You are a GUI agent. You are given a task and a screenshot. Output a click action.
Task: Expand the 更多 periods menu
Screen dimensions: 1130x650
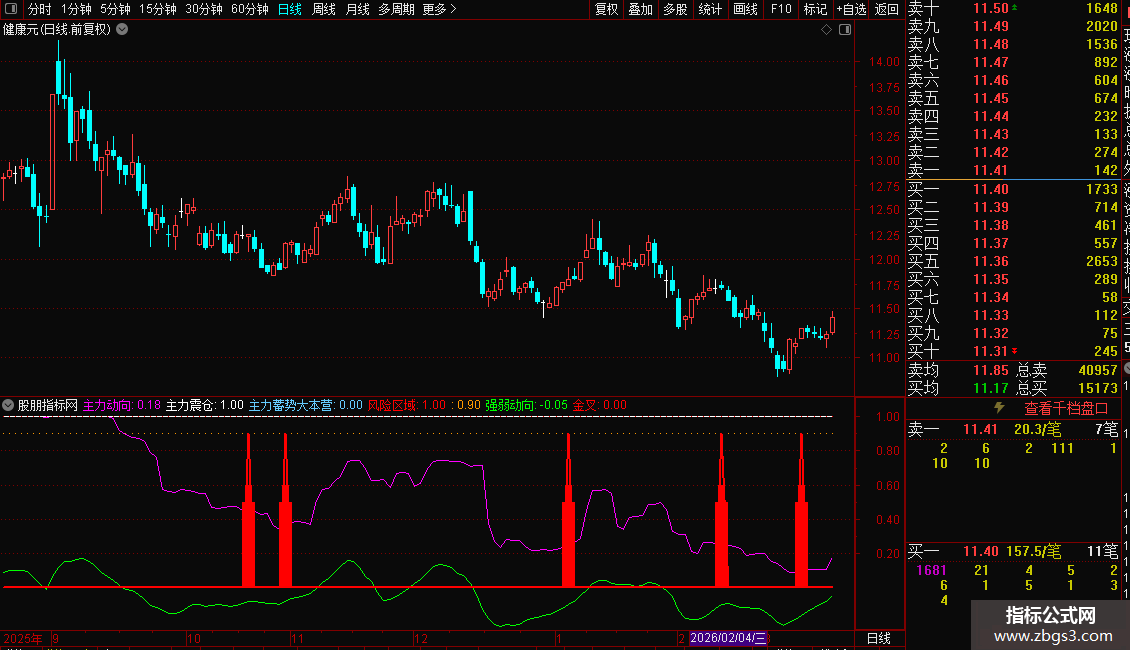[x=439, y=9]
